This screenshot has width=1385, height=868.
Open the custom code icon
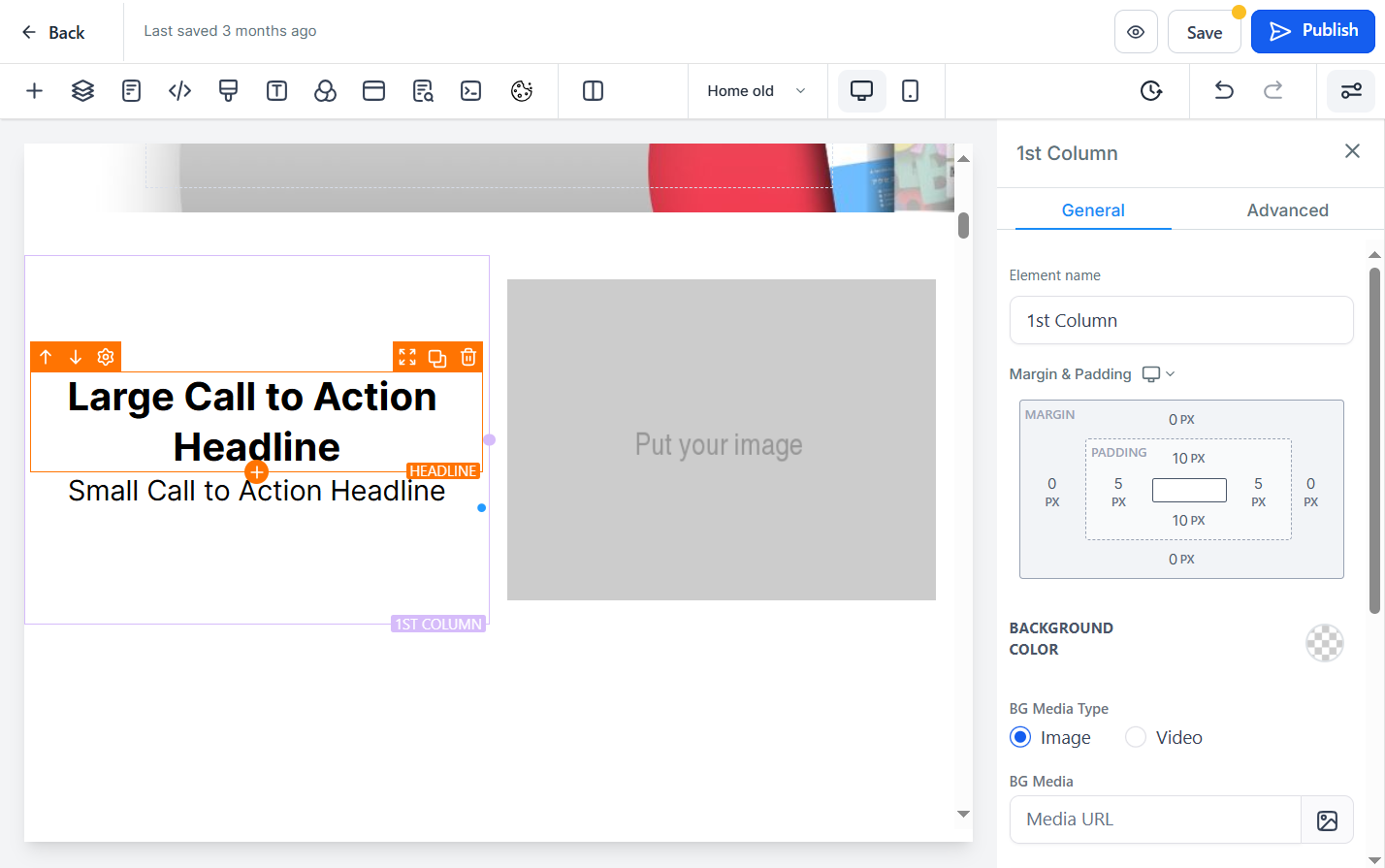(179, 91)
